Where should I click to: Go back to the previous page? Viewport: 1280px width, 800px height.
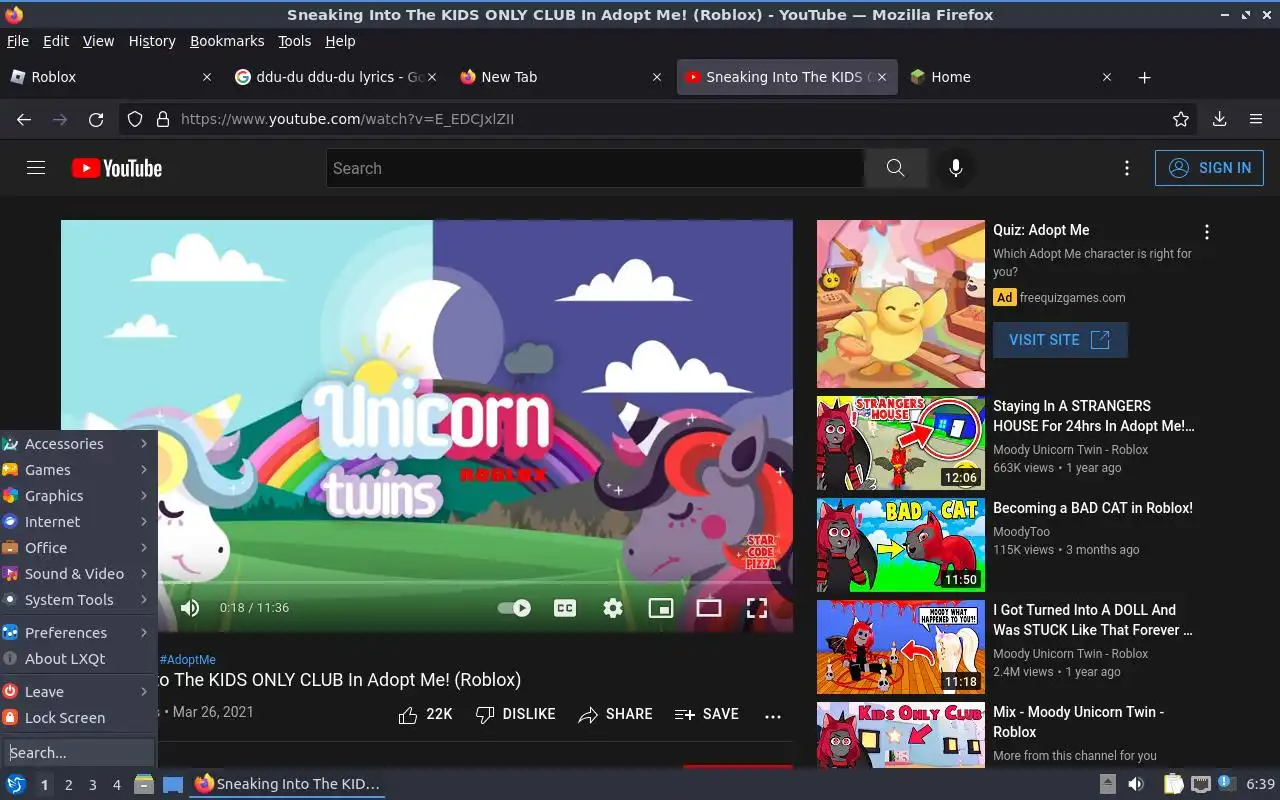(x=24, y=119)
